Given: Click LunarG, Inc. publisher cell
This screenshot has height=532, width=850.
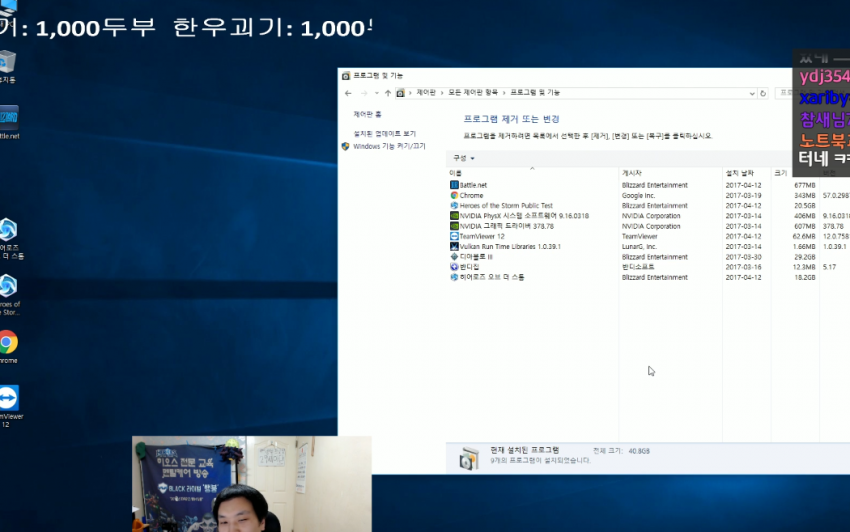Looking at the screenshot, I should (639, 246).
